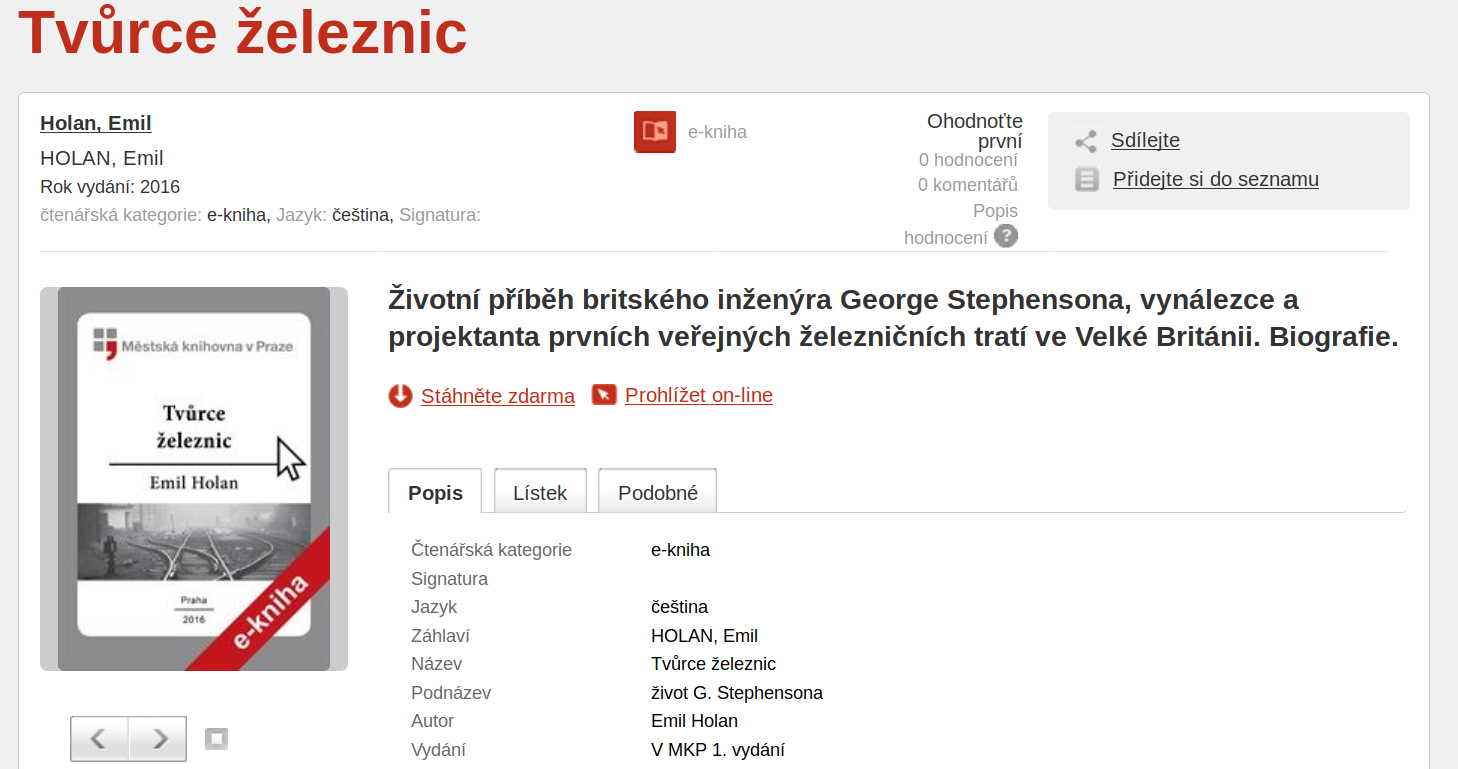Image resolution: width=1458 pixels, height=769 pixels.
Task: Open the Holan, Emil author link
Action: pyautogui.click(x=96, y=124)
